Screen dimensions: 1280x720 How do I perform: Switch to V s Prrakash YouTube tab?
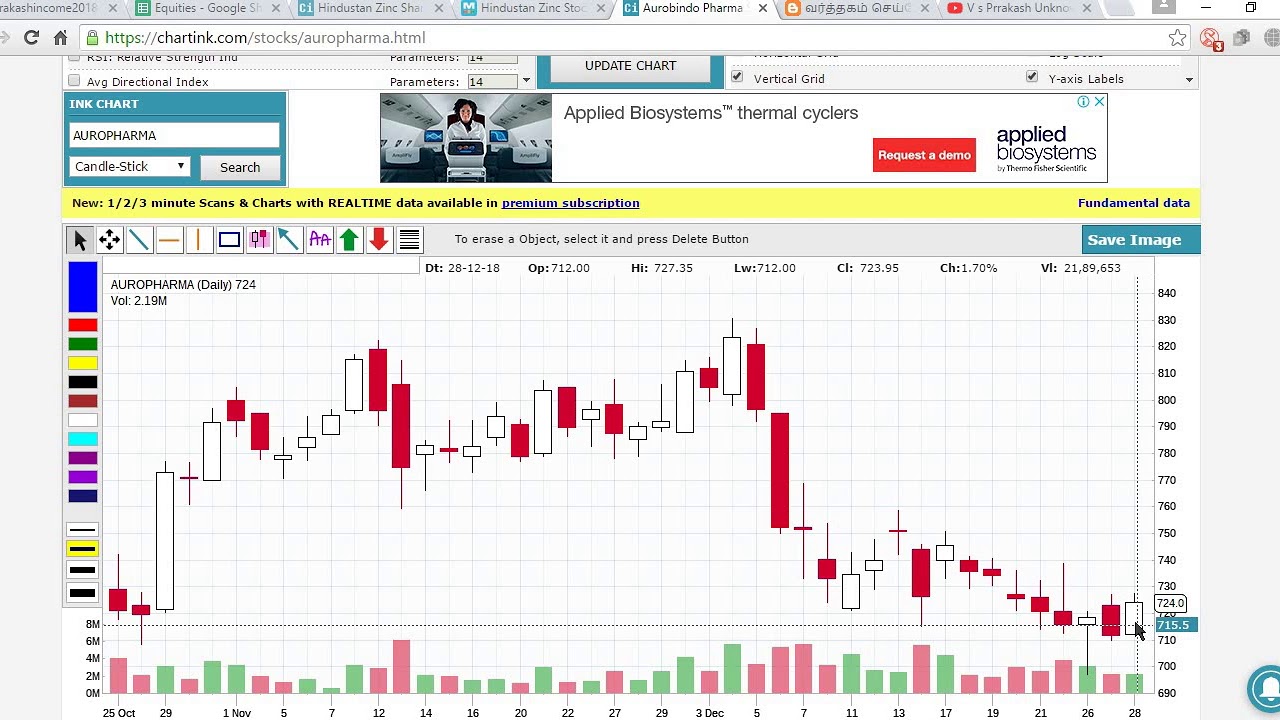tap(1020, 9)
